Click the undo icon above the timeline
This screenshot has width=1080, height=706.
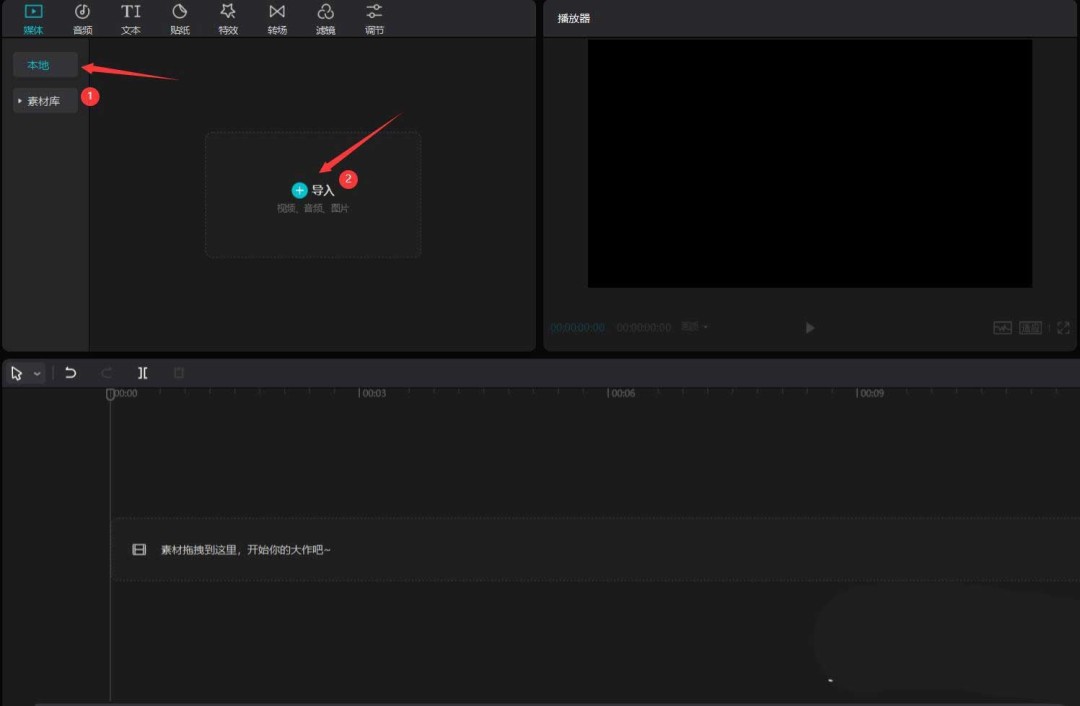point(70,372)
